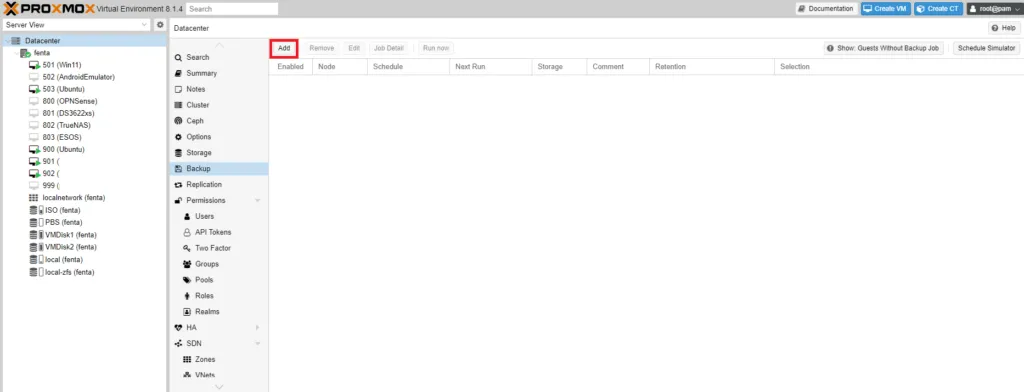Sort by the Schedule column header
The height and width of the screenshot is (392, 1024).
(408, 67)
